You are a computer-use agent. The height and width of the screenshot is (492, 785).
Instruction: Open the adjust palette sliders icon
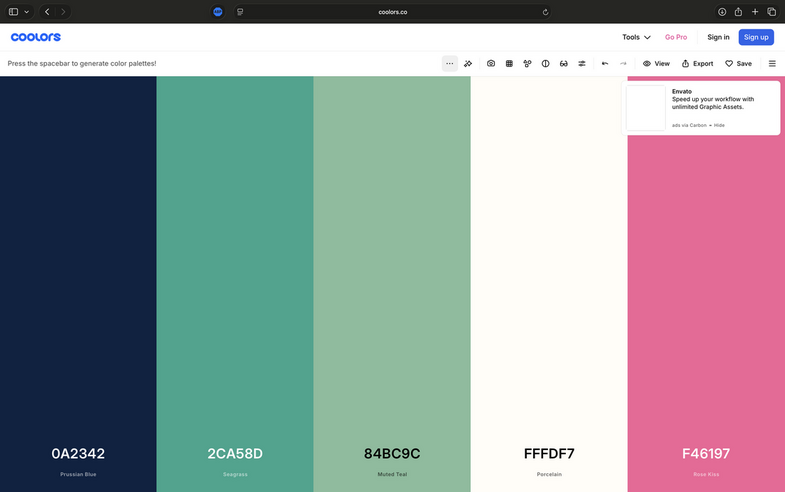click(x=582, y=63)
